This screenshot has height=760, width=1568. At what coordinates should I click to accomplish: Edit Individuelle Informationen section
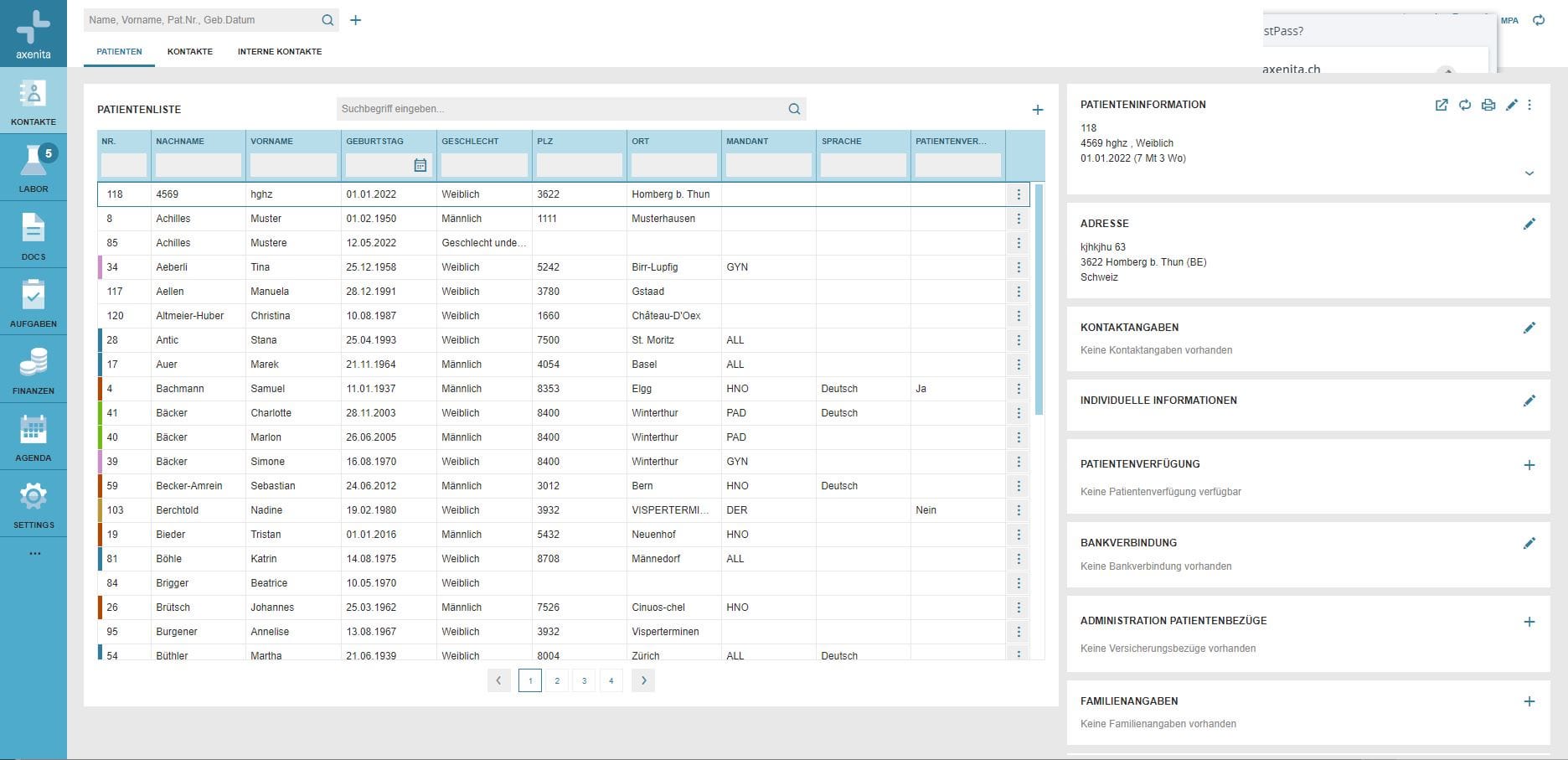coord(1529,401)
